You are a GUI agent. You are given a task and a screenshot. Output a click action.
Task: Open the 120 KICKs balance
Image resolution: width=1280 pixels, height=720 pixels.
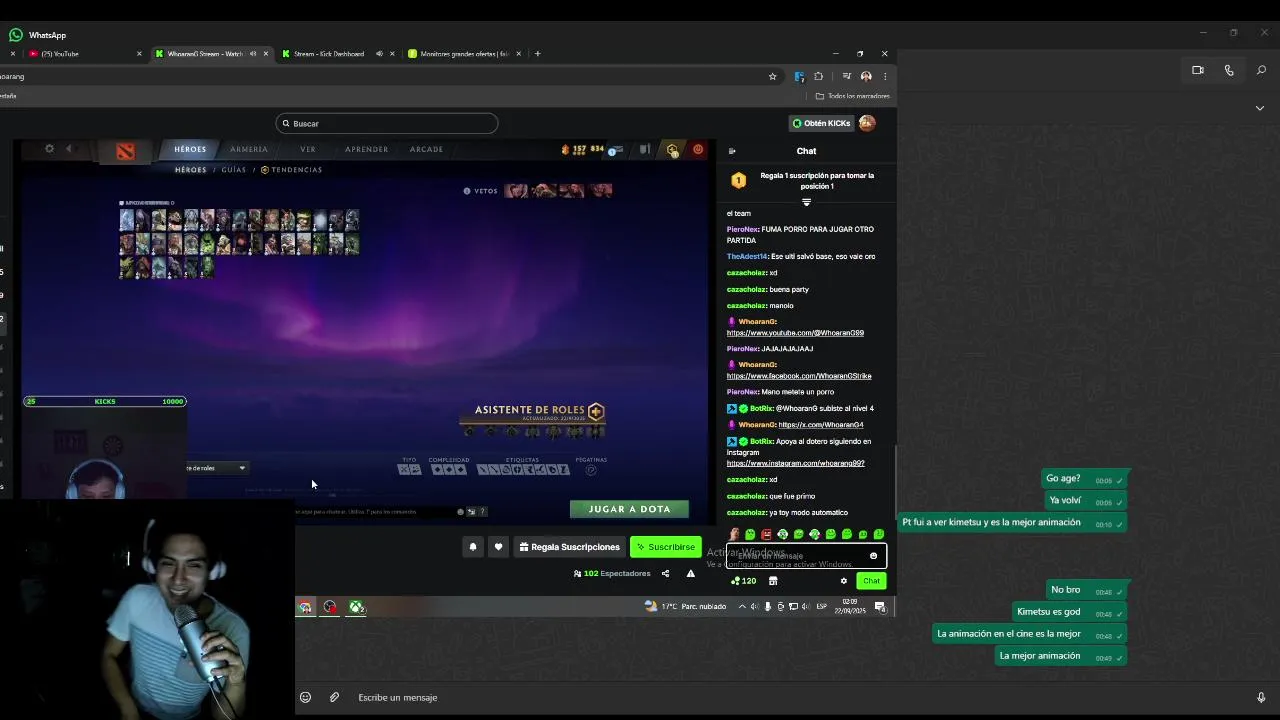tap(744, 581)
